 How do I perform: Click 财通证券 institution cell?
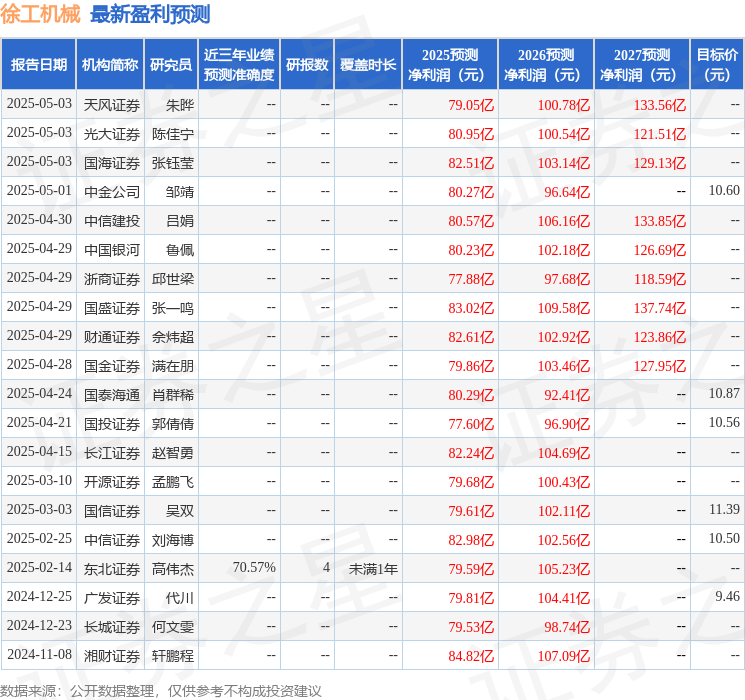coord(112,337)
